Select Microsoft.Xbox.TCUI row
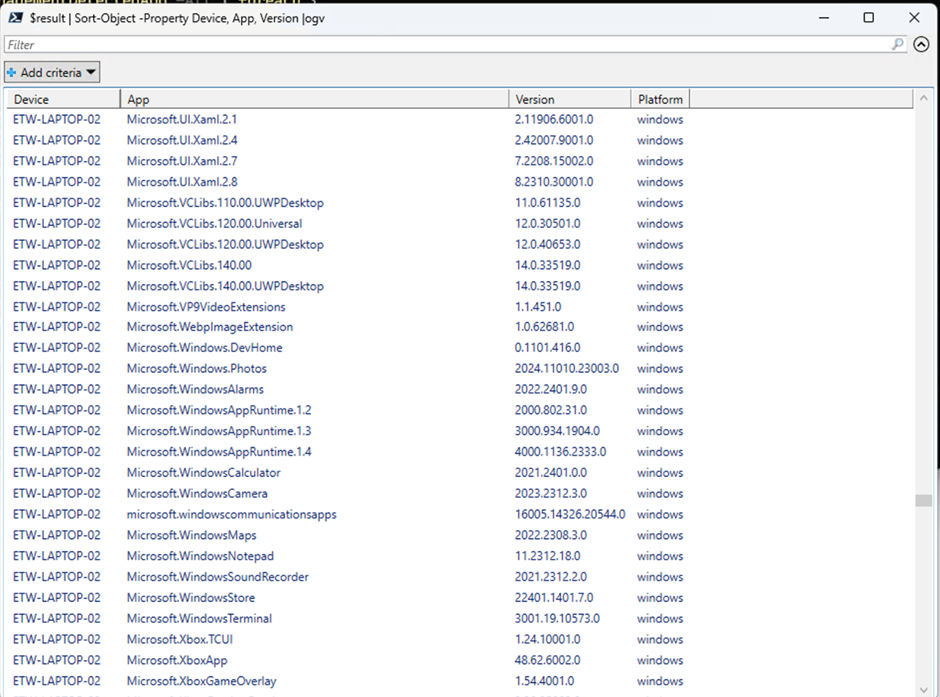This screenshot has height=697, width=940. coord(460,639)
